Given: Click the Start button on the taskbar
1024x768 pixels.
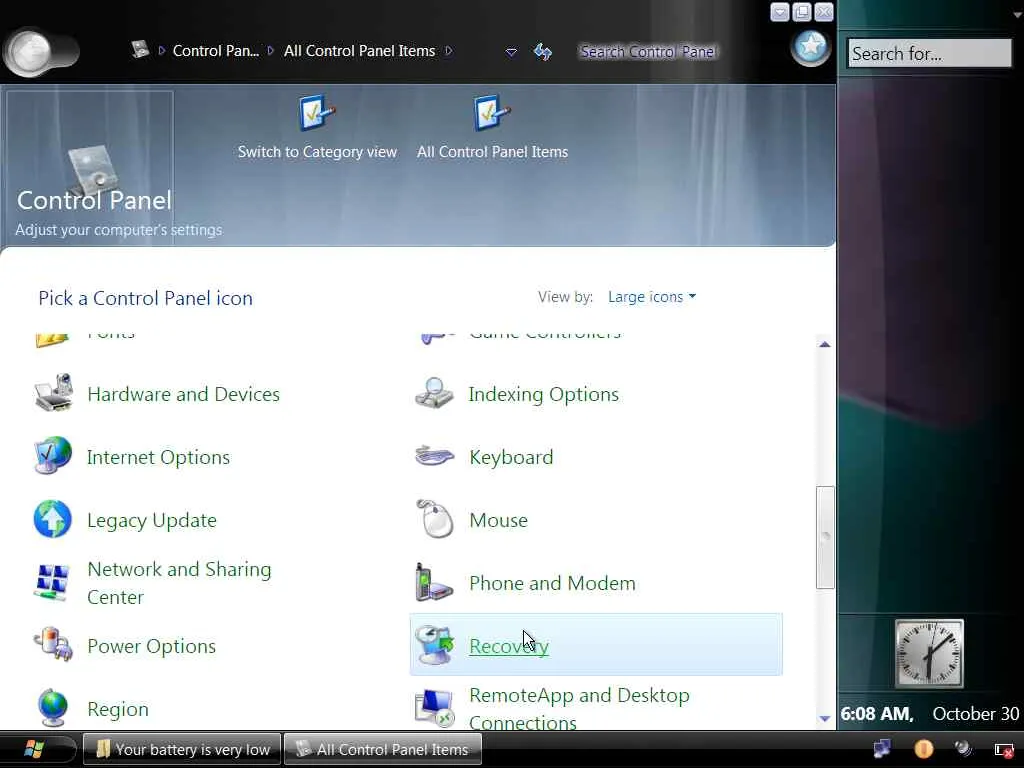Looking at the screenshot, I should 34,749.
